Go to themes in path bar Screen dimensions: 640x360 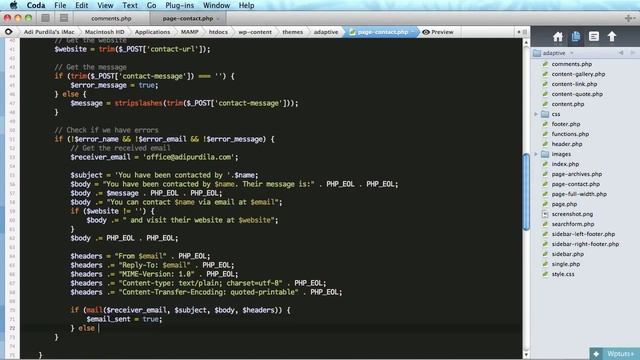293,32
